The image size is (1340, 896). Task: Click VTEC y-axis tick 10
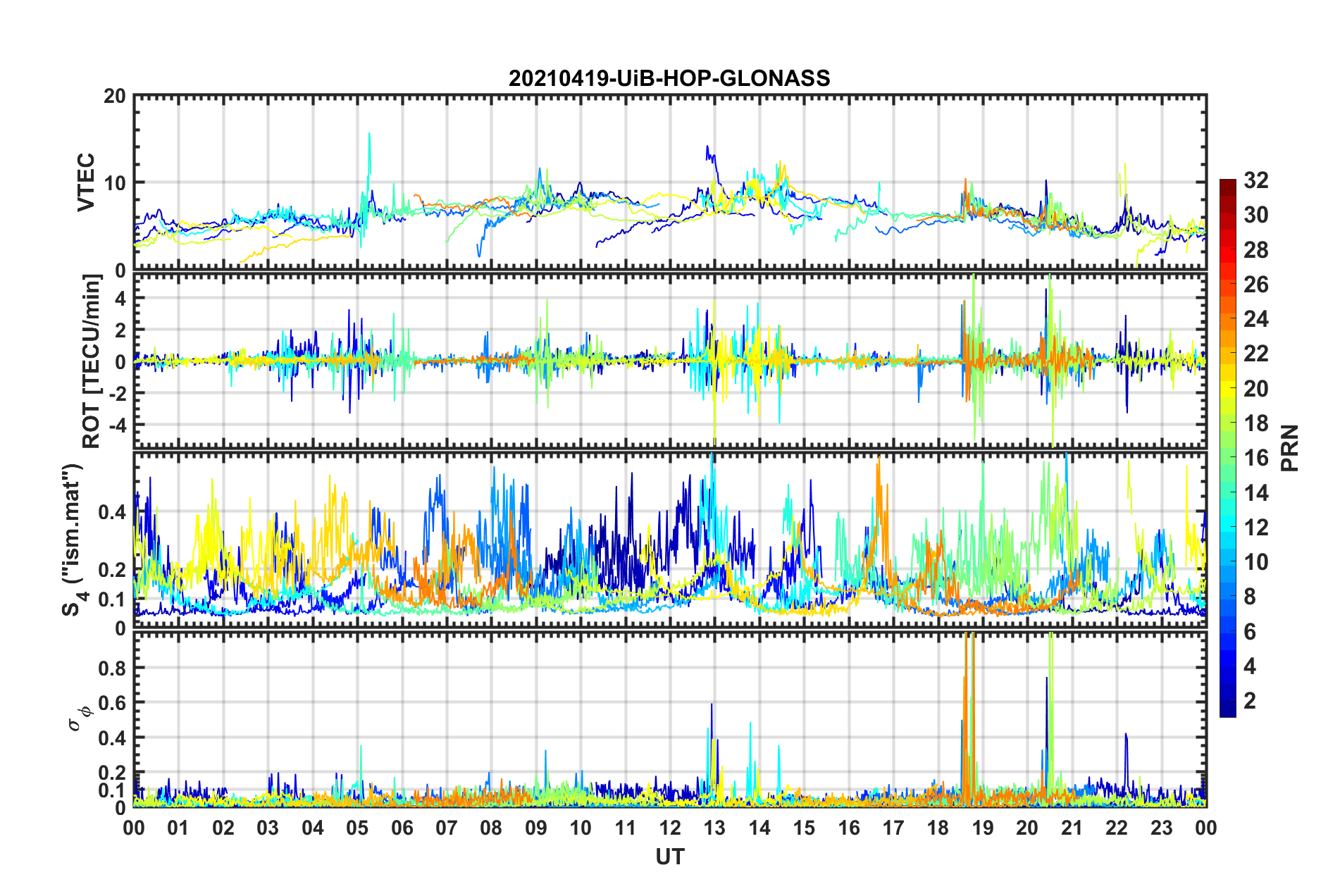[x=115, y=183]
